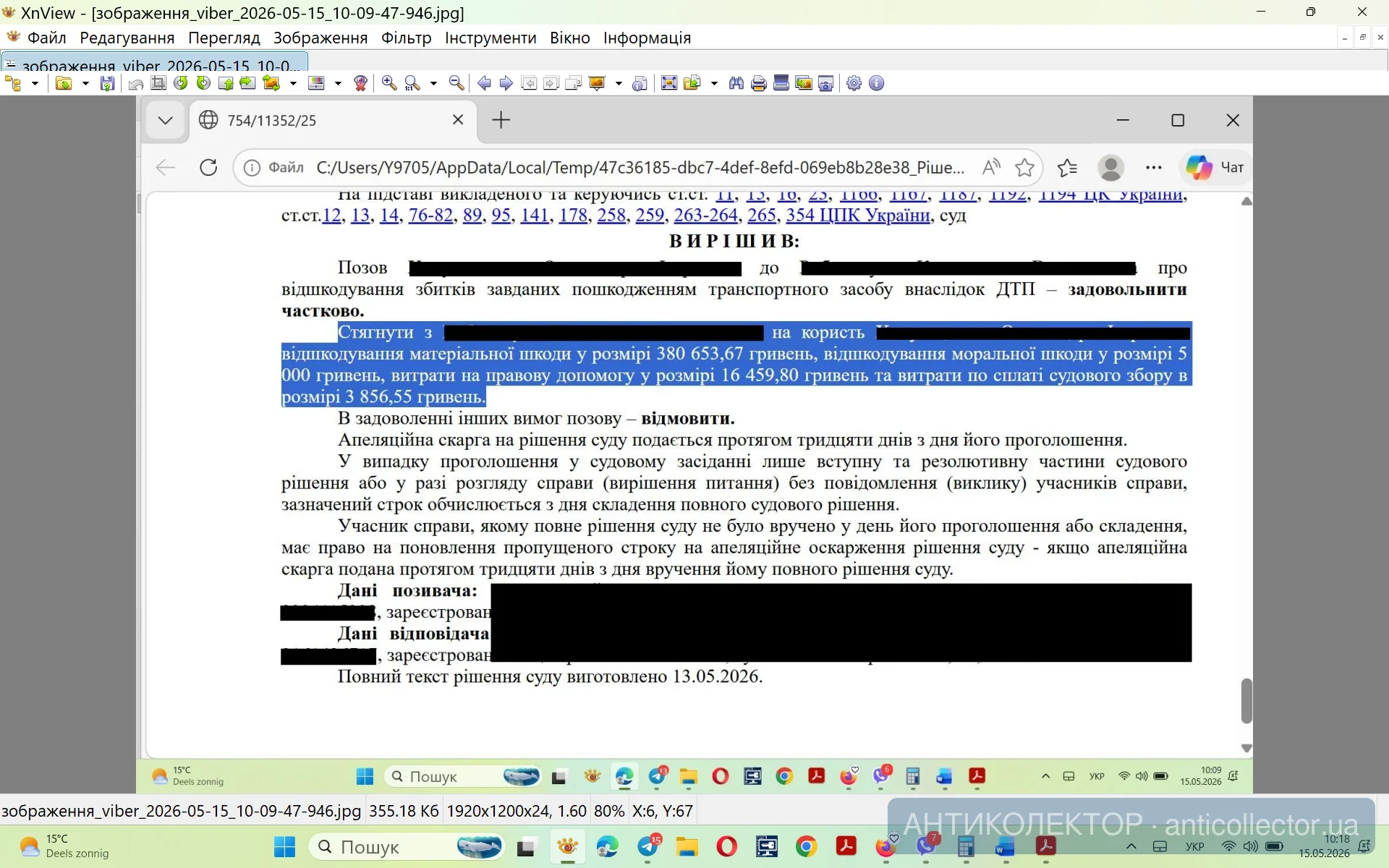
Task: Click the Print icon
Action: pos(759,83)
